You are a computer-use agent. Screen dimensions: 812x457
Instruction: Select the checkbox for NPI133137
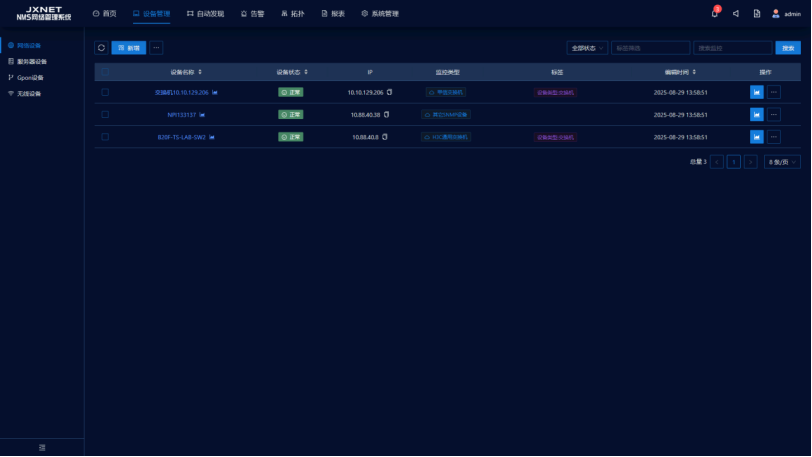point(105,114)
